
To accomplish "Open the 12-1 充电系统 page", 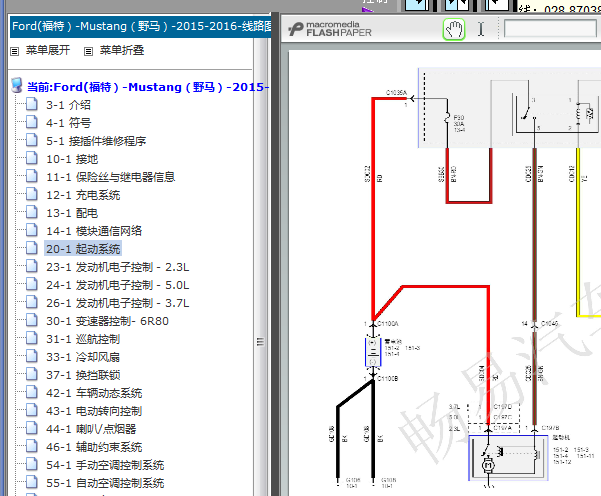I will (x=83, y=195).
